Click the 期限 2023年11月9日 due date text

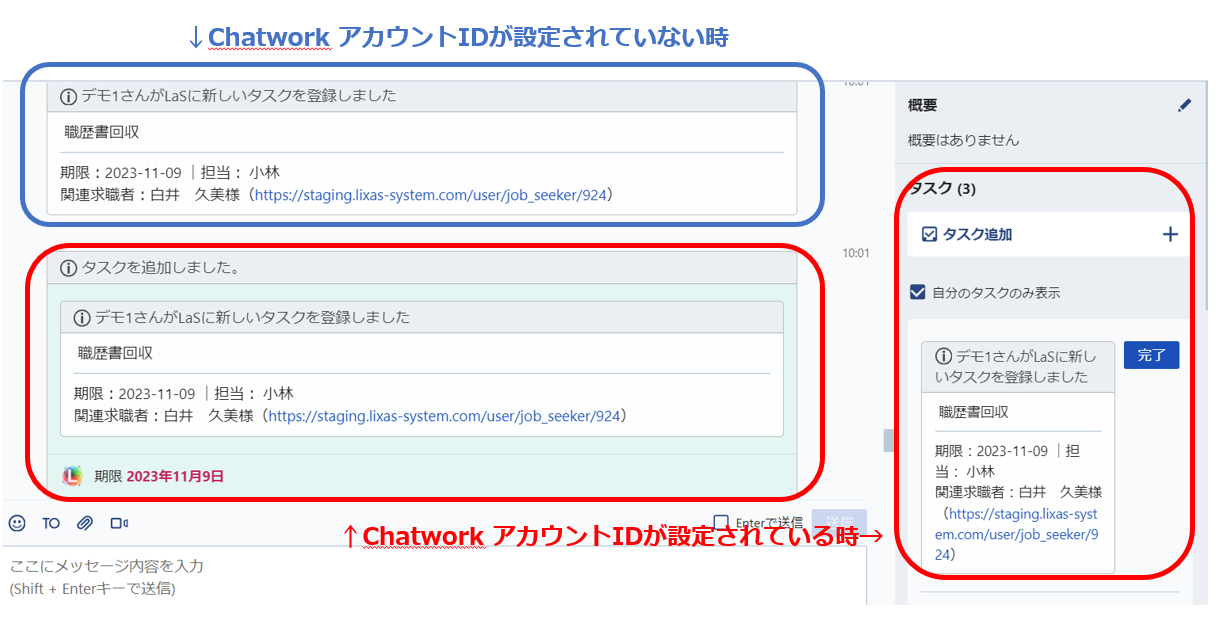tap(159, 476)
